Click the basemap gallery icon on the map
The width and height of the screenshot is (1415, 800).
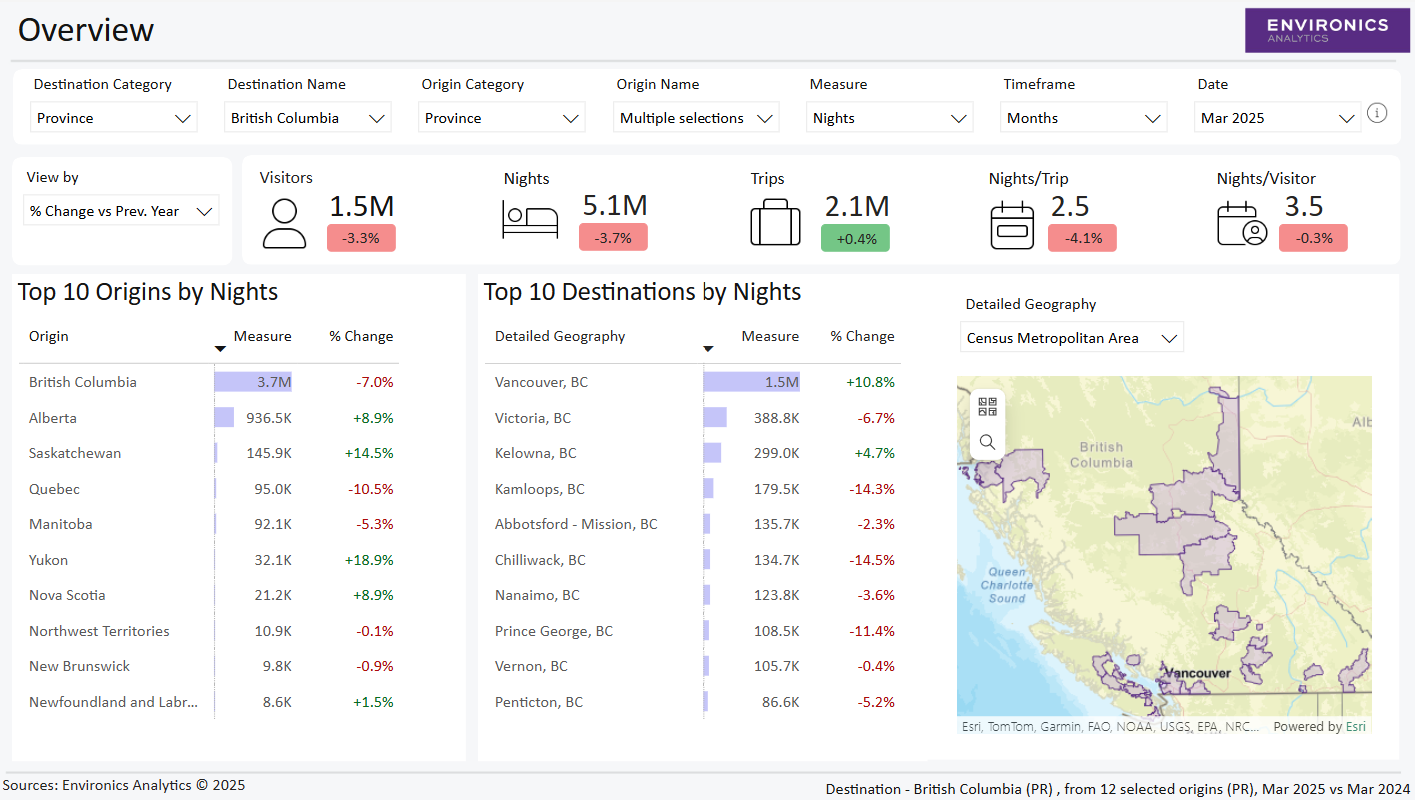point(987,406)
